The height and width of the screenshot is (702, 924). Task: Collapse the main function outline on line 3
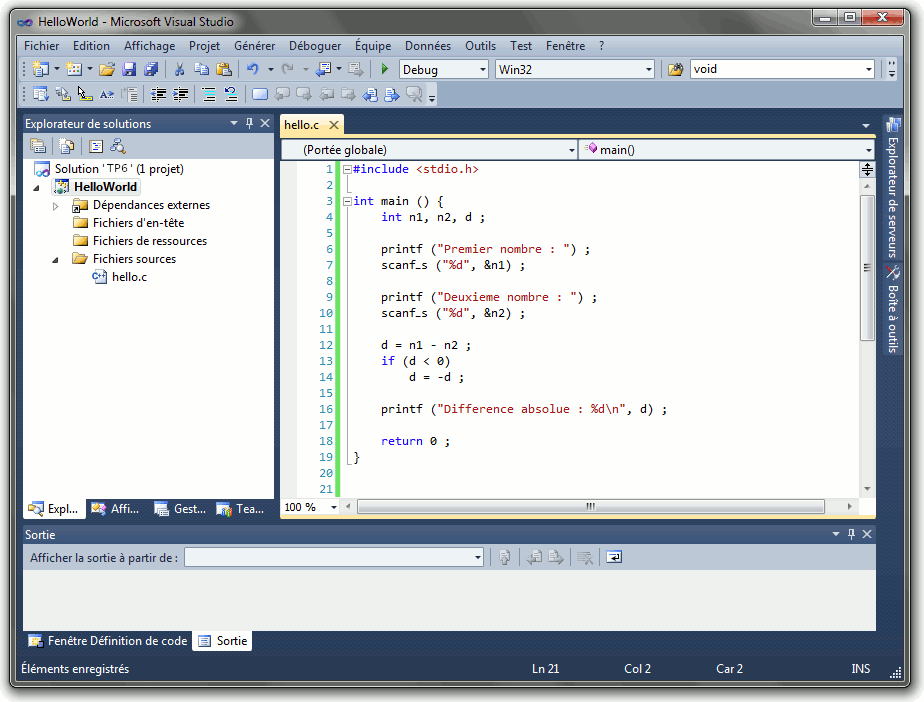(x=347, y=201)
